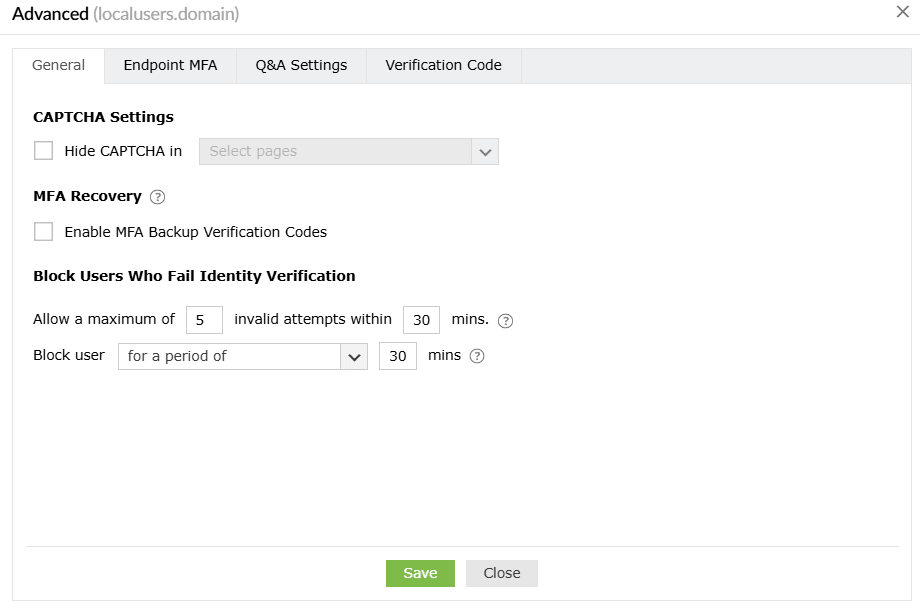920x613 pixels.
Task: Click the Select pages dropdown arrow
Action: [485, 151]
